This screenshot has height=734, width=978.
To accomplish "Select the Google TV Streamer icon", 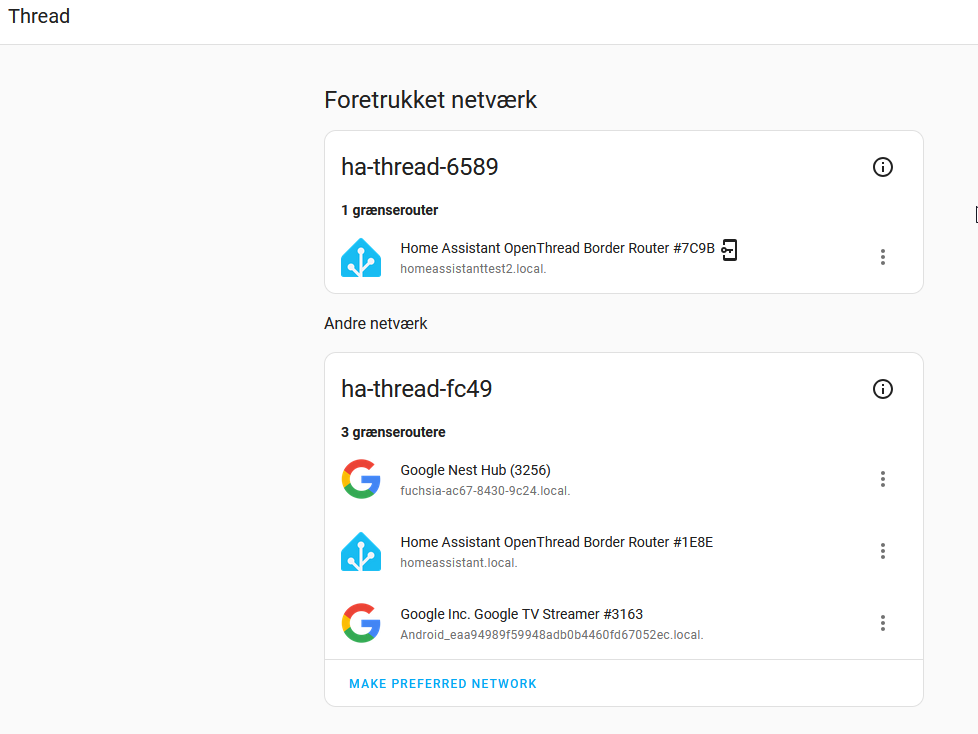I will [x=360, y=622].
